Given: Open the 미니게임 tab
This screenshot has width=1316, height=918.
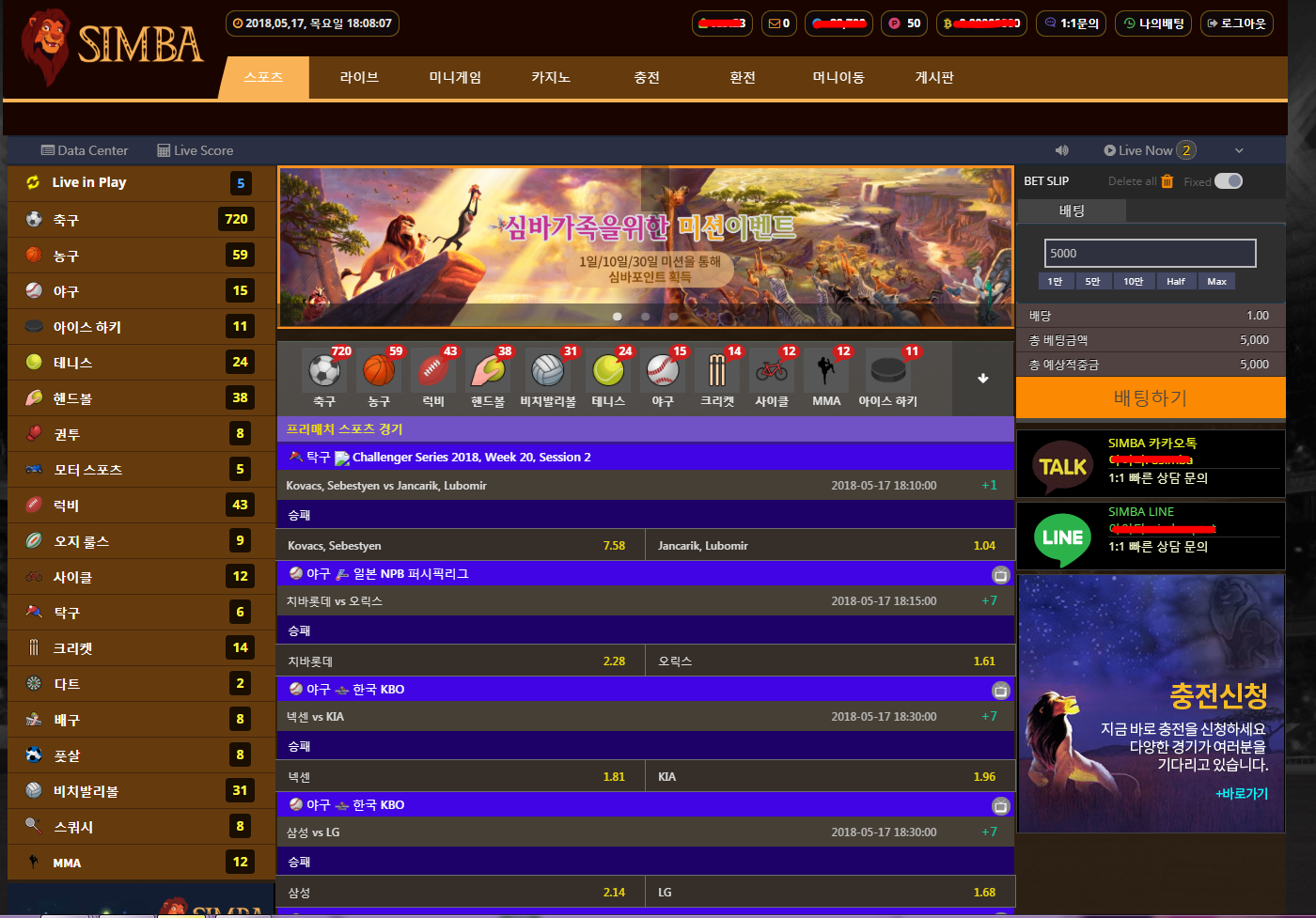Looking at the screenshot, I should coord(455,77).
